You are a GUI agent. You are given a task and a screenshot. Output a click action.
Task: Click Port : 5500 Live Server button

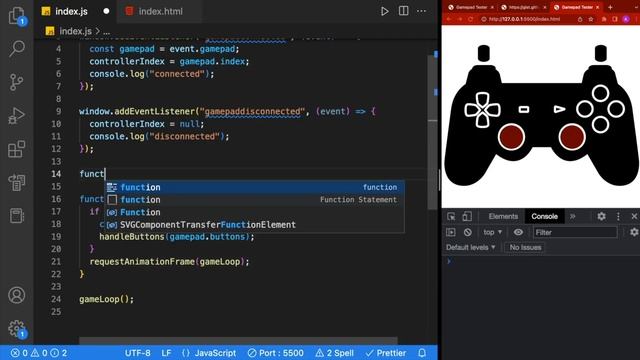276,353
